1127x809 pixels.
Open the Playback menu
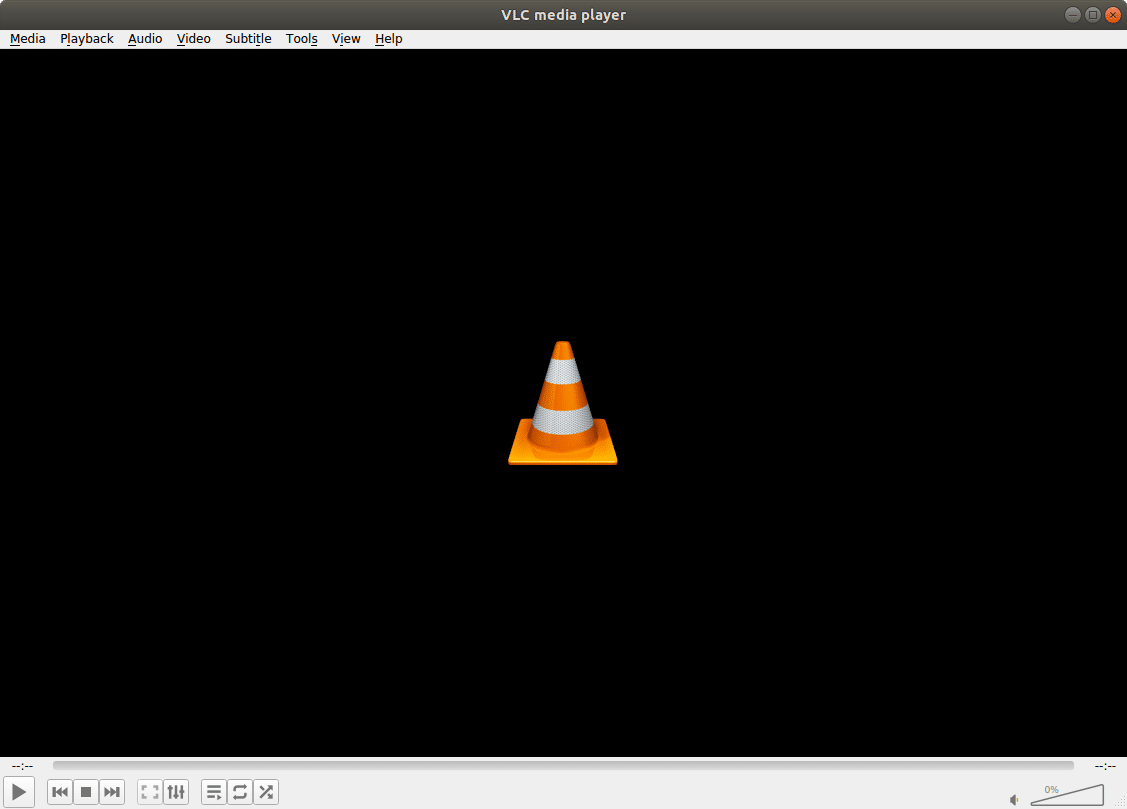87,39
